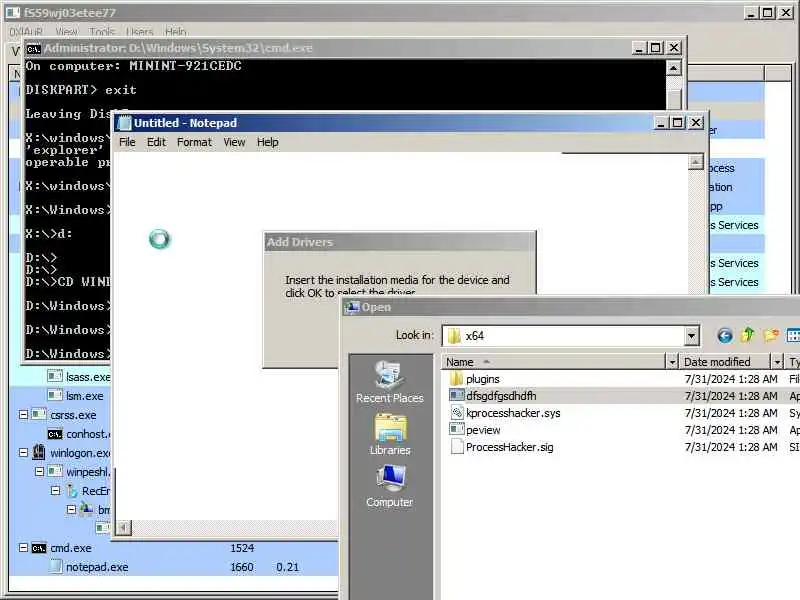Screen dimensions: 800x600
Task: Go up one folder level in Open dialog
Action: coord(748,335)
